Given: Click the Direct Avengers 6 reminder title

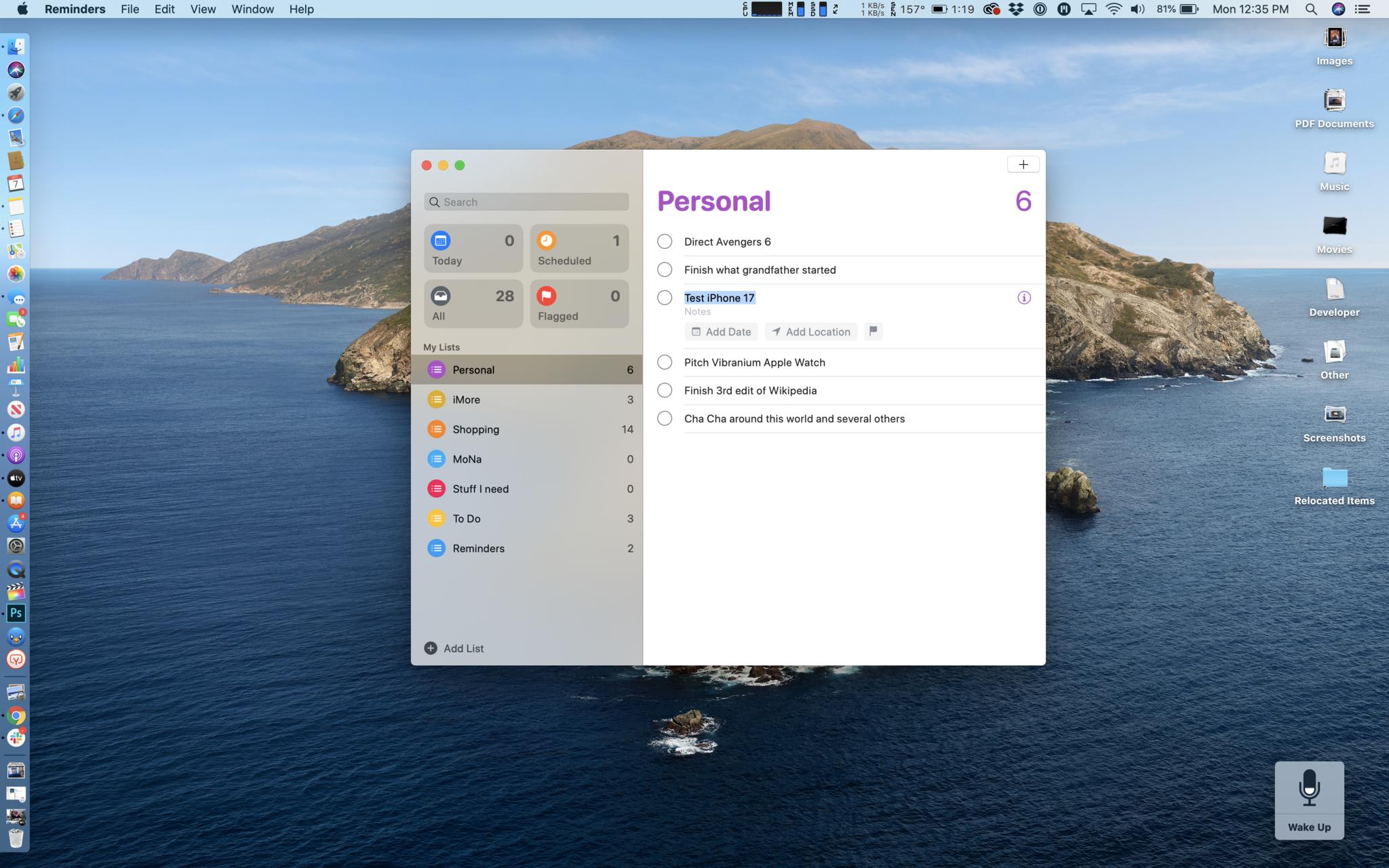Looking at the screenshot, I should coord(727,241).
